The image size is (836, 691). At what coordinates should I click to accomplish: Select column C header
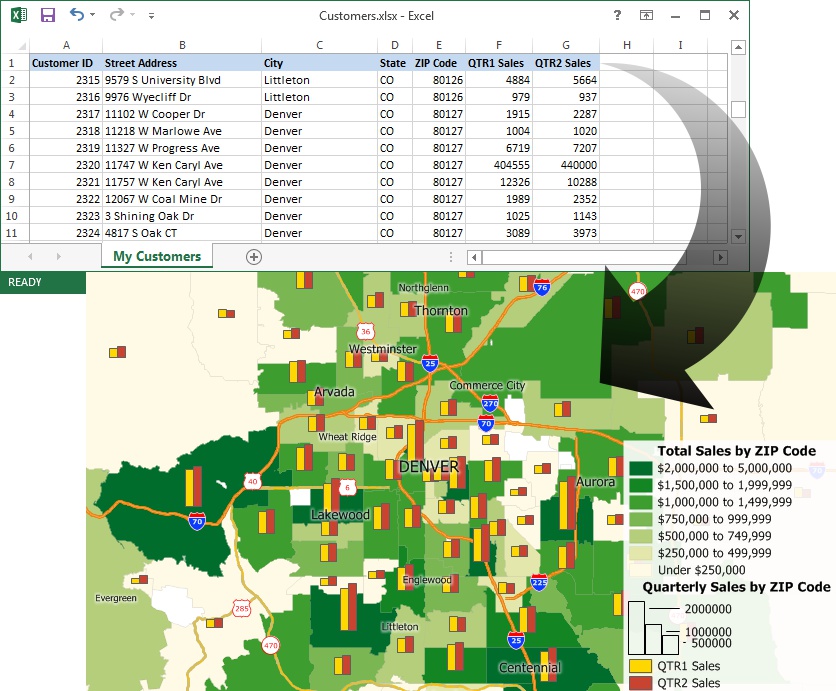click(x=319, y=45)
